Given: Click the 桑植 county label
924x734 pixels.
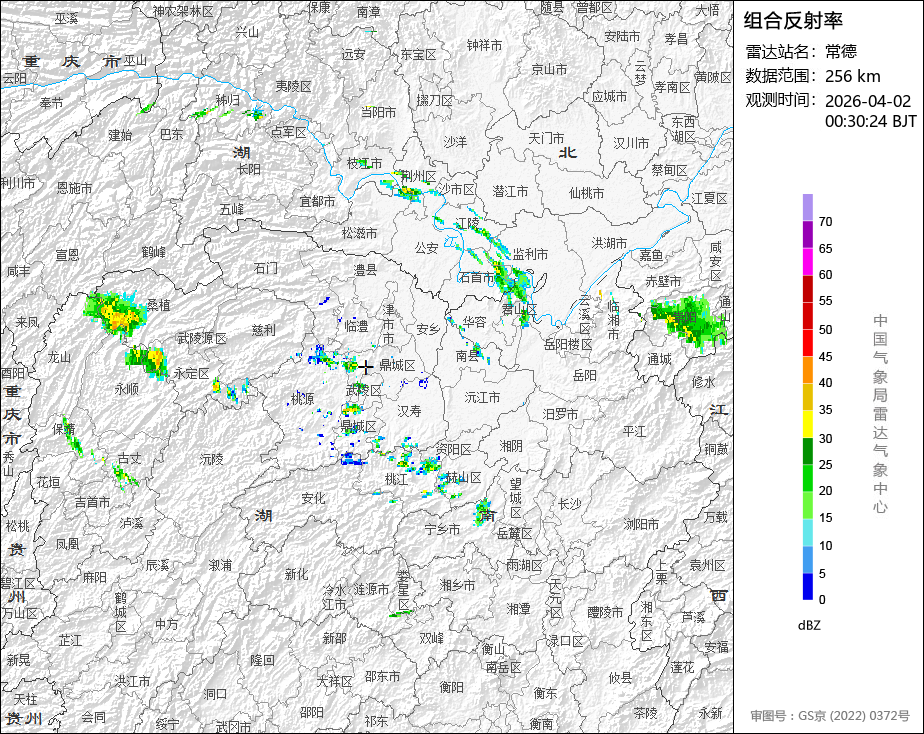Looking at the screenshot, I should pos(159,305).
